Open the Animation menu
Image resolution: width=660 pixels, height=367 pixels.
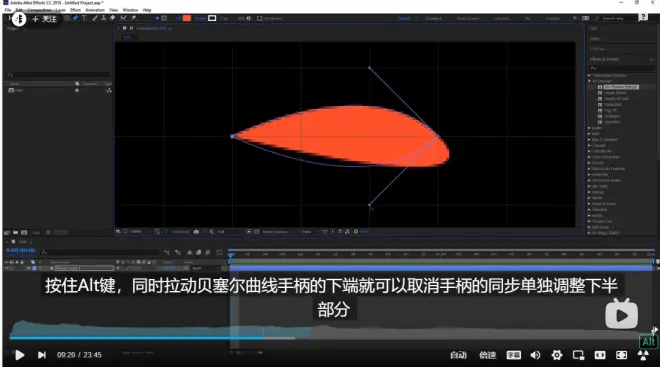95,10
